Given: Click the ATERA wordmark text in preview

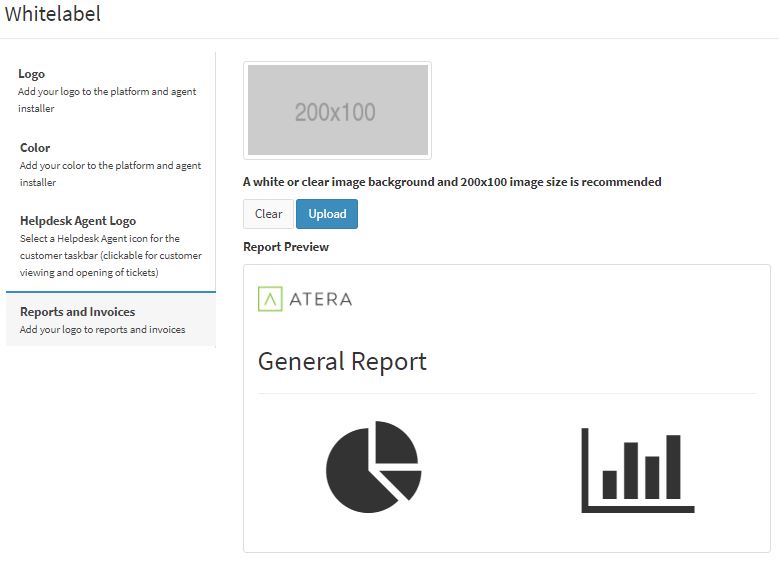Looking at the screenshot, I should [320, 299].
